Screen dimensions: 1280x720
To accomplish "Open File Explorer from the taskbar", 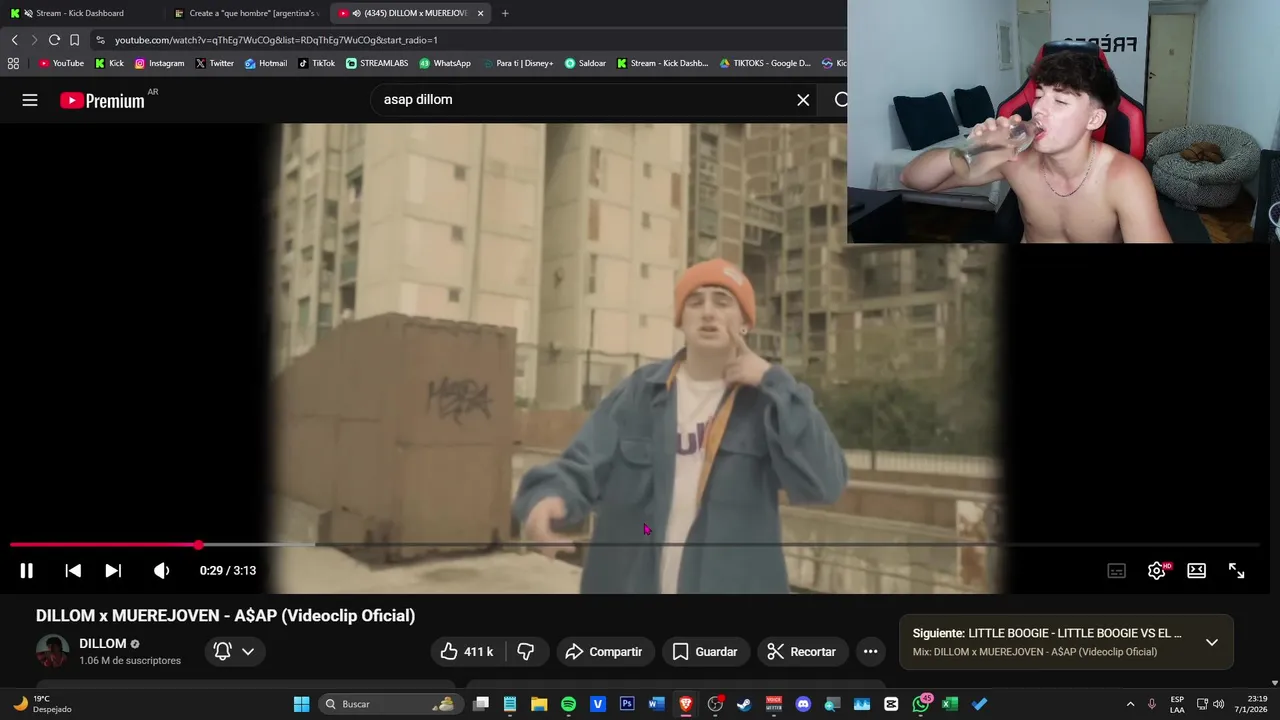I will pyautogui.click(x=539, y=704).
